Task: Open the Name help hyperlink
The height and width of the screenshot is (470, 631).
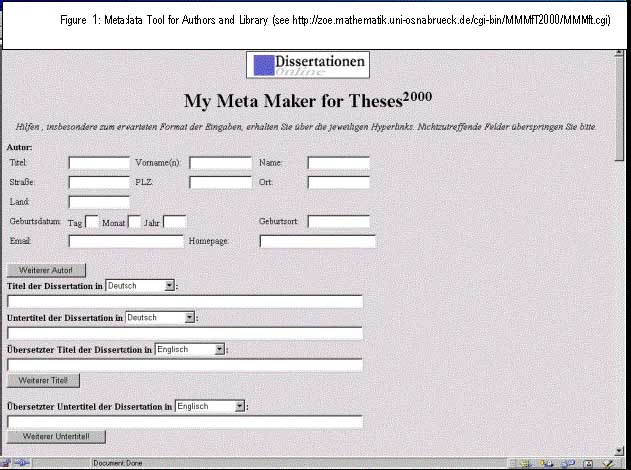Action: tap(270, 163)
